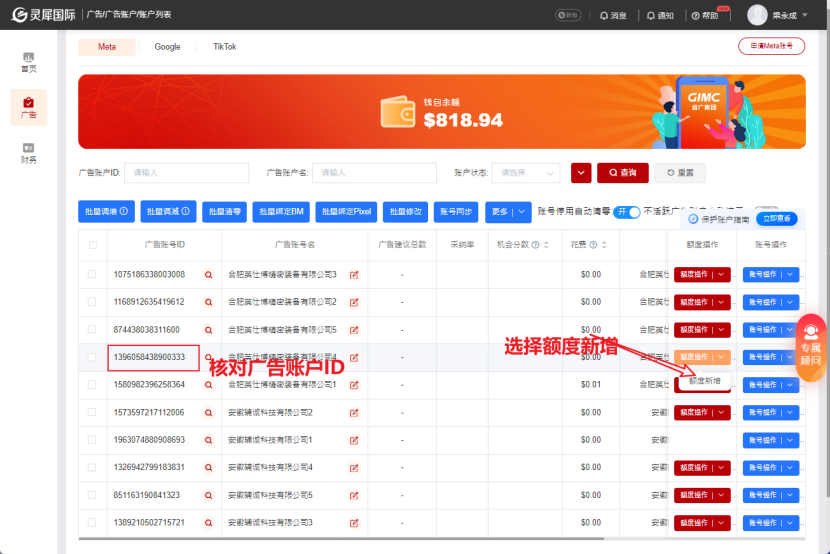The width and height of the screenshot is (830, 554).
Task: Open 额度操作 dropdown for ID 1168912635419612
Action: click(x=702, y=302)
